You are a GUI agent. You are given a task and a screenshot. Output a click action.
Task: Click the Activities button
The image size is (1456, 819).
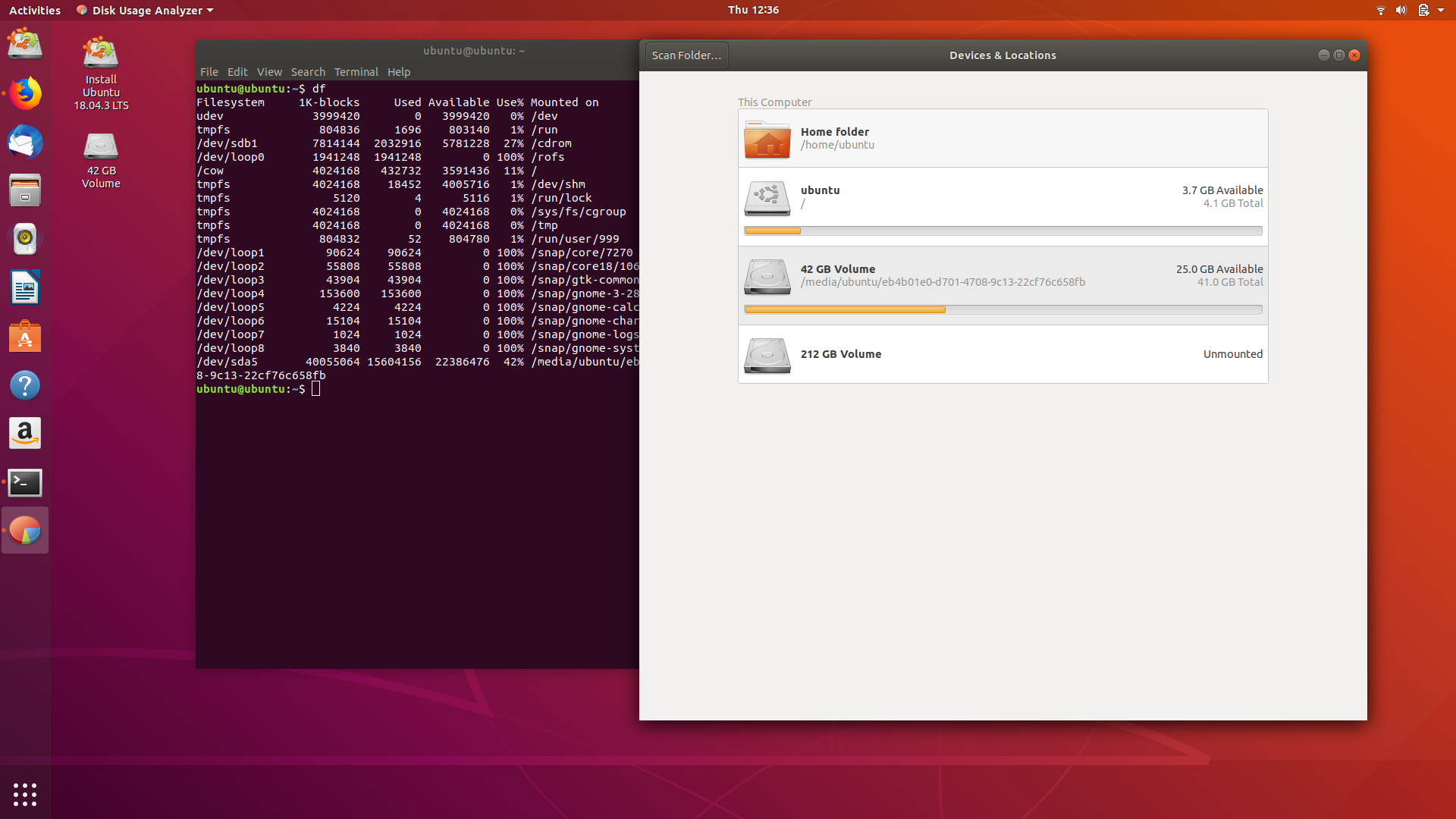click(x=35, y=11)
